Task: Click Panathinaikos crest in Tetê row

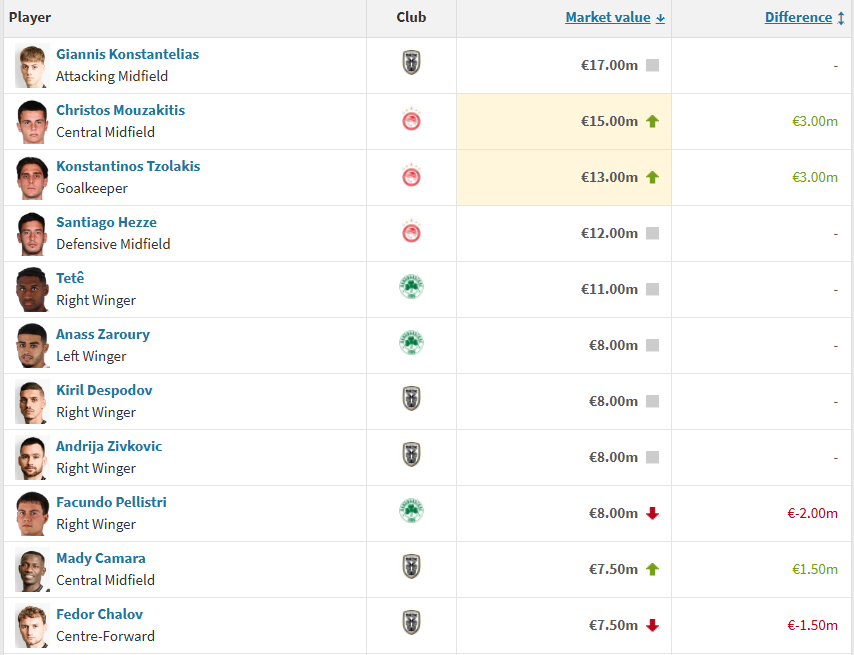Action: pyautogui.click(x=411, y=289)
